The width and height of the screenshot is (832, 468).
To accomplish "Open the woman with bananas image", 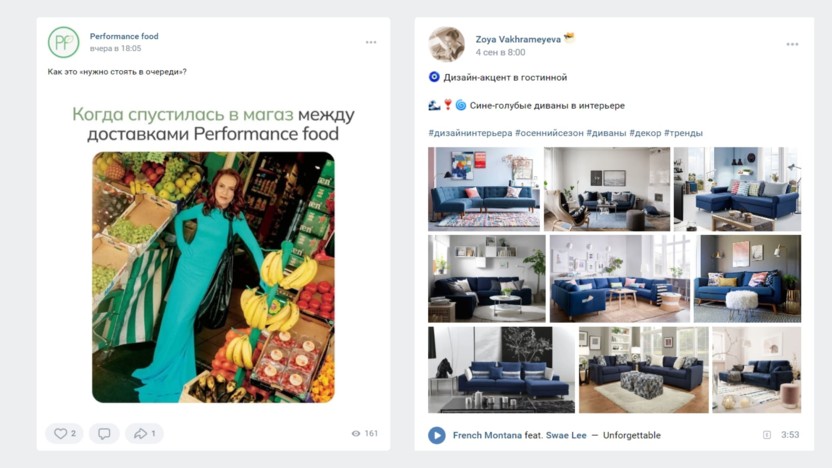I will (213, 277).
